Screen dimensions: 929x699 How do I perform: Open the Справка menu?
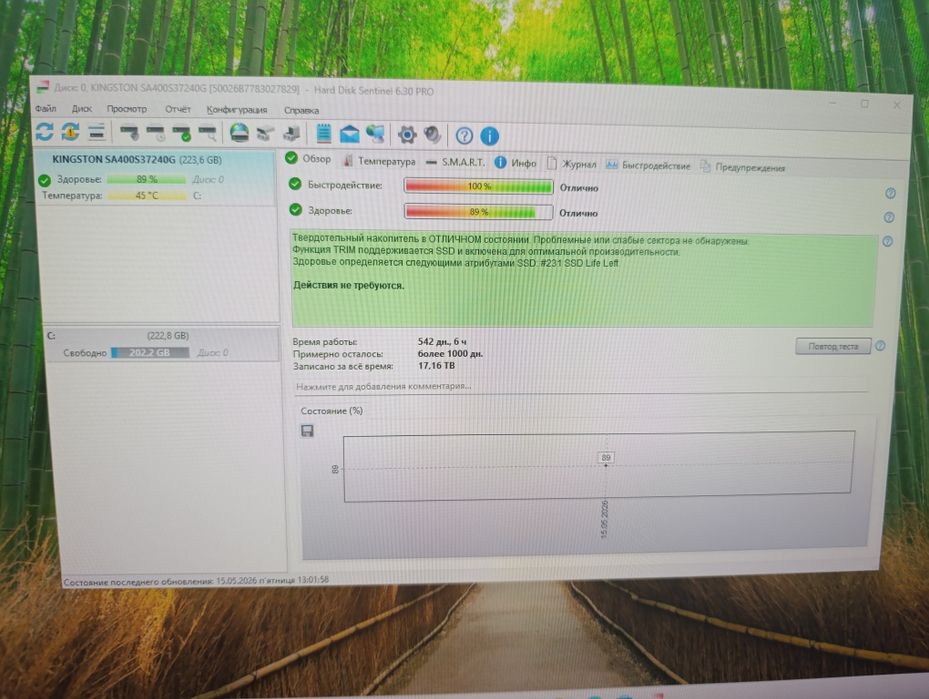[301, 110]
